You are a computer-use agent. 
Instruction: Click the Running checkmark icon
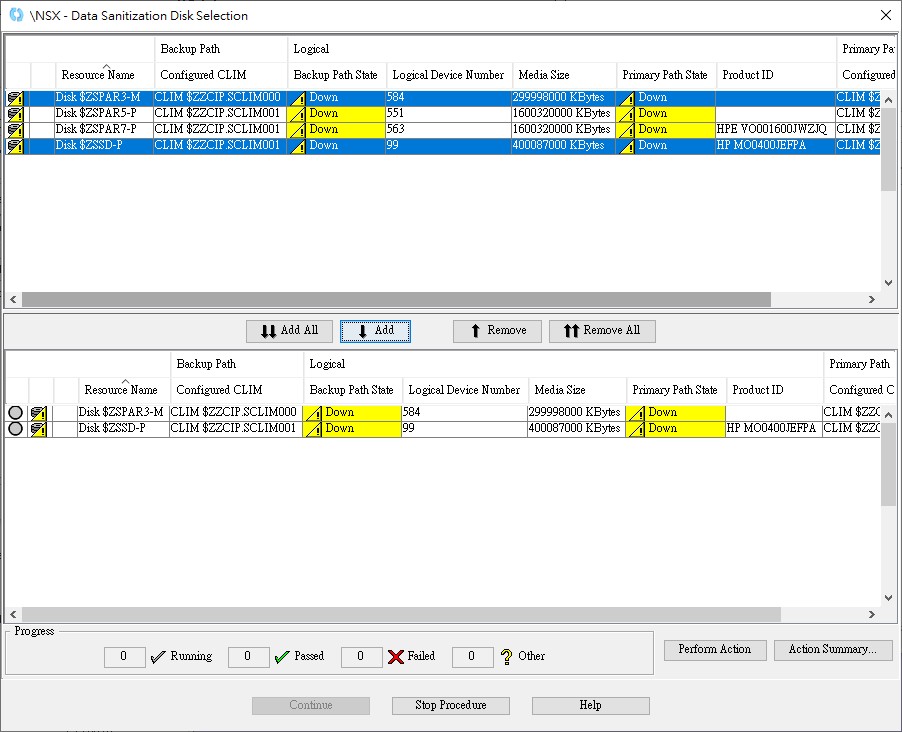pyautogui.click(x=158, y=657)
